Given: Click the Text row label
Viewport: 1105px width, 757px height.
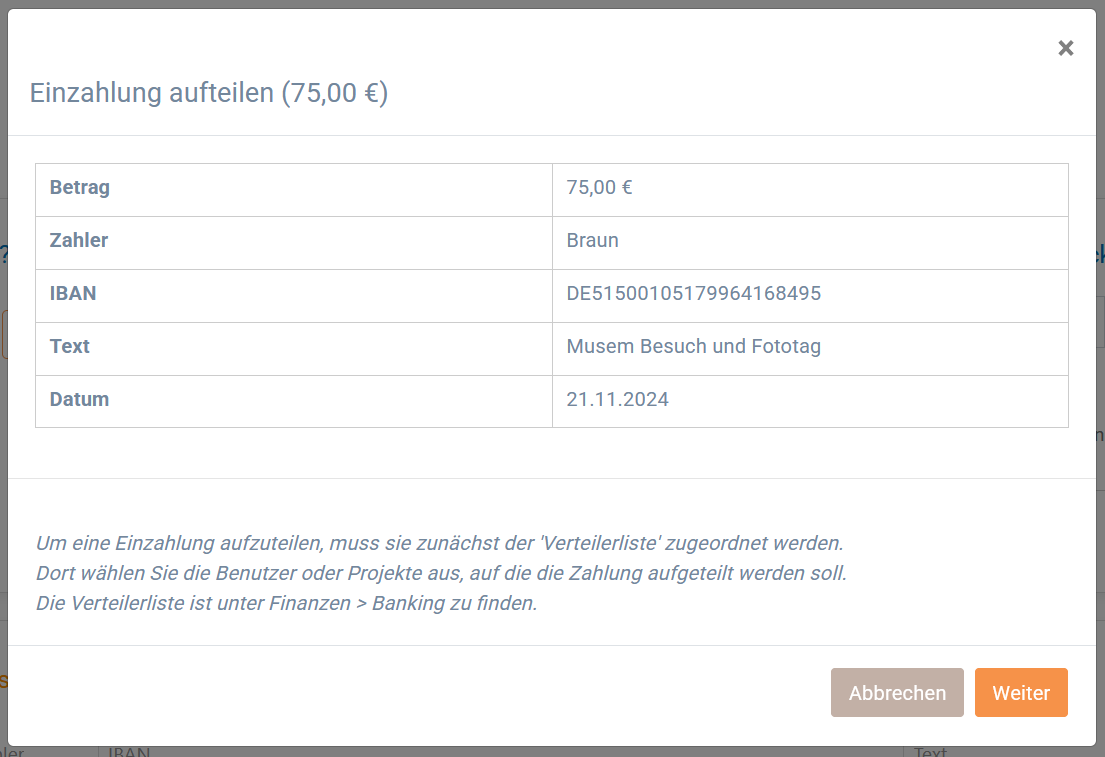Looking at the screenshot, I should 70,346.
